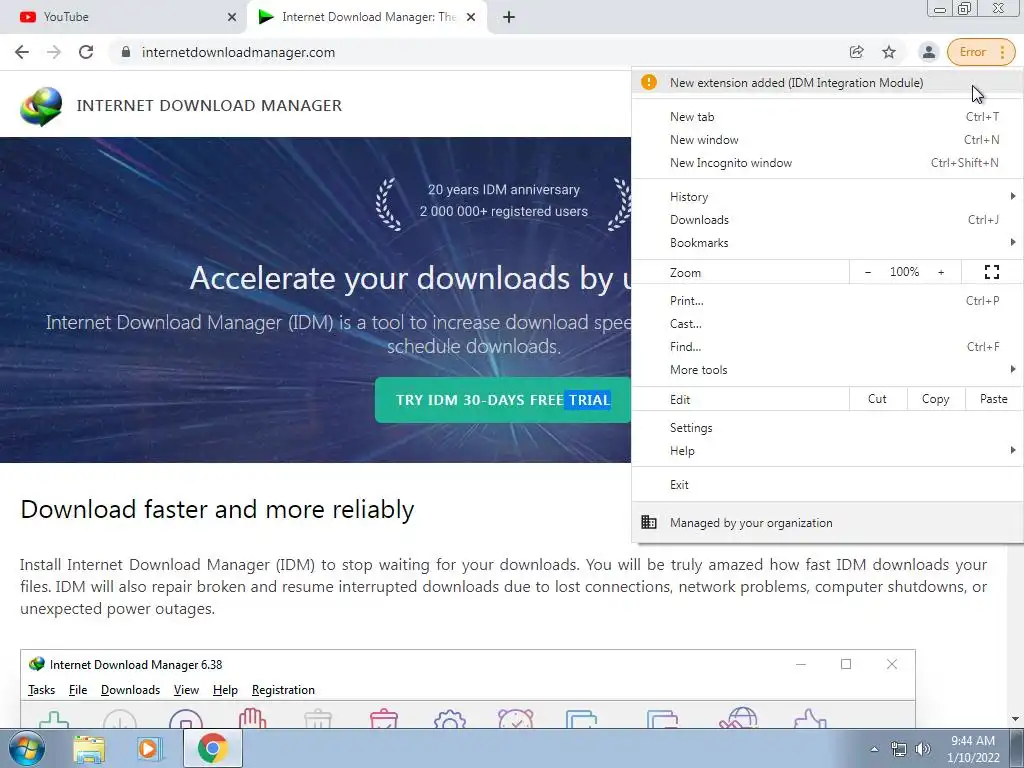Open Settings from Chrome menu
This screenshot has height=768, width=1024.
pyautogui.click(x=827, y=428)
